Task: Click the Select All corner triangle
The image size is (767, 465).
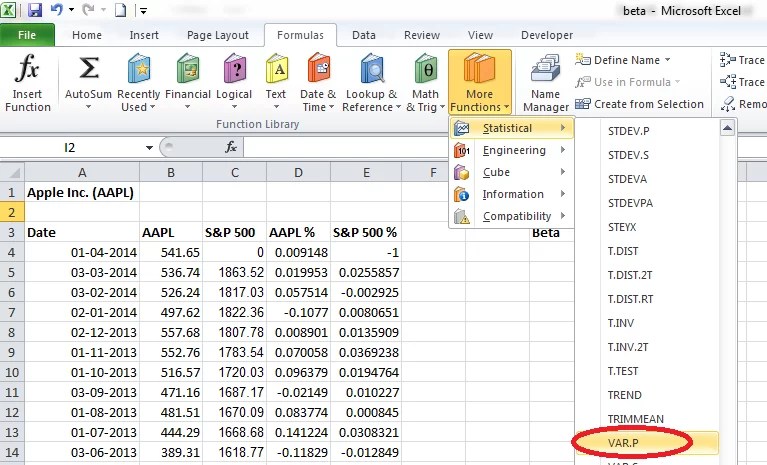Action: click(x=14, y=173)
